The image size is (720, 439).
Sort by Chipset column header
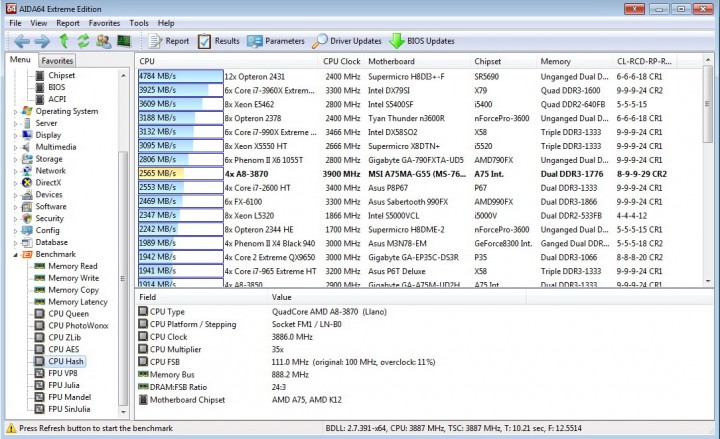tap(503, 62)
